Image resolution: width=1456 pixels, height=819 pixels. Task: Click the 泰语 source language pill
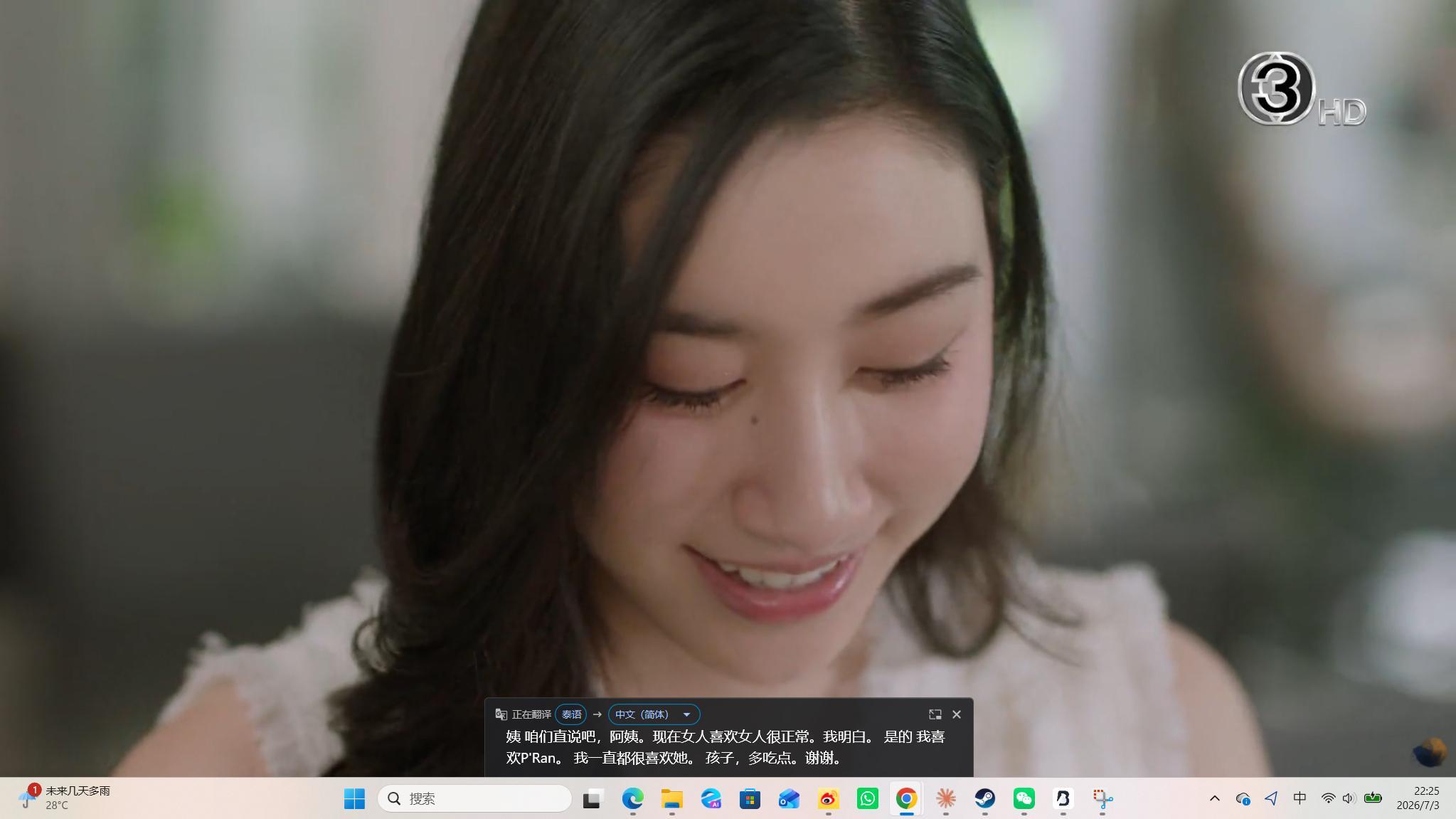tap(571, 714)
